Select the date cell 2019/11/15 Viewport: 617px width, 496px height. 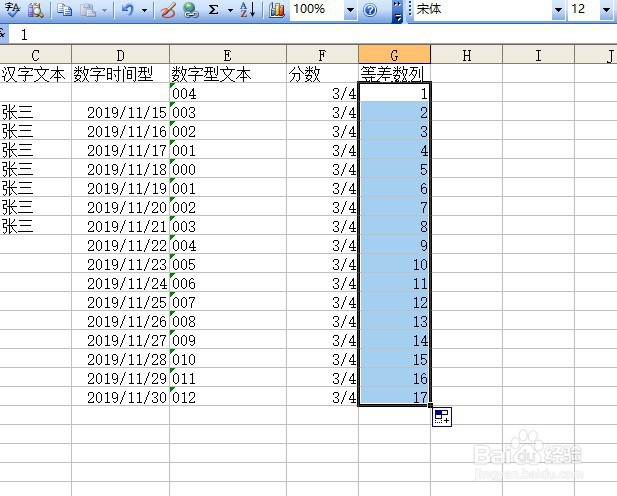[120, 112]
